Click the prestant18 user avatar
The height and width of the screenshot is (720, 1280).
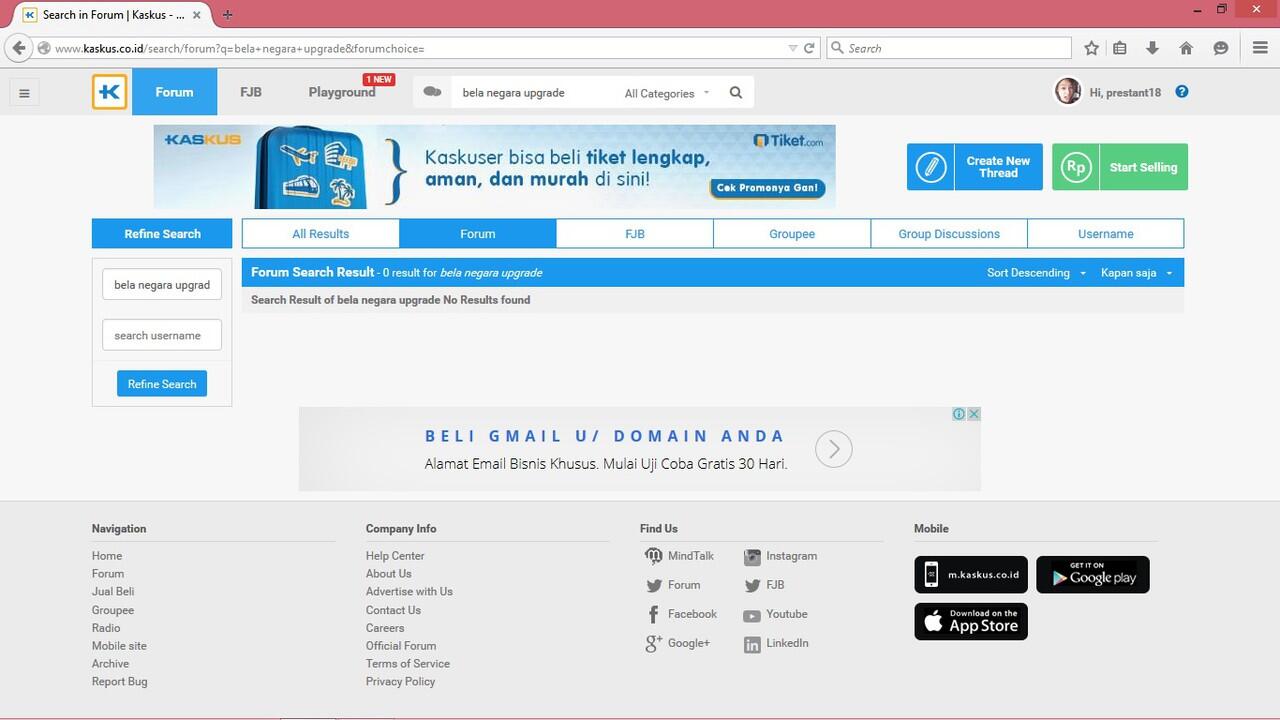pos(1068,91)
